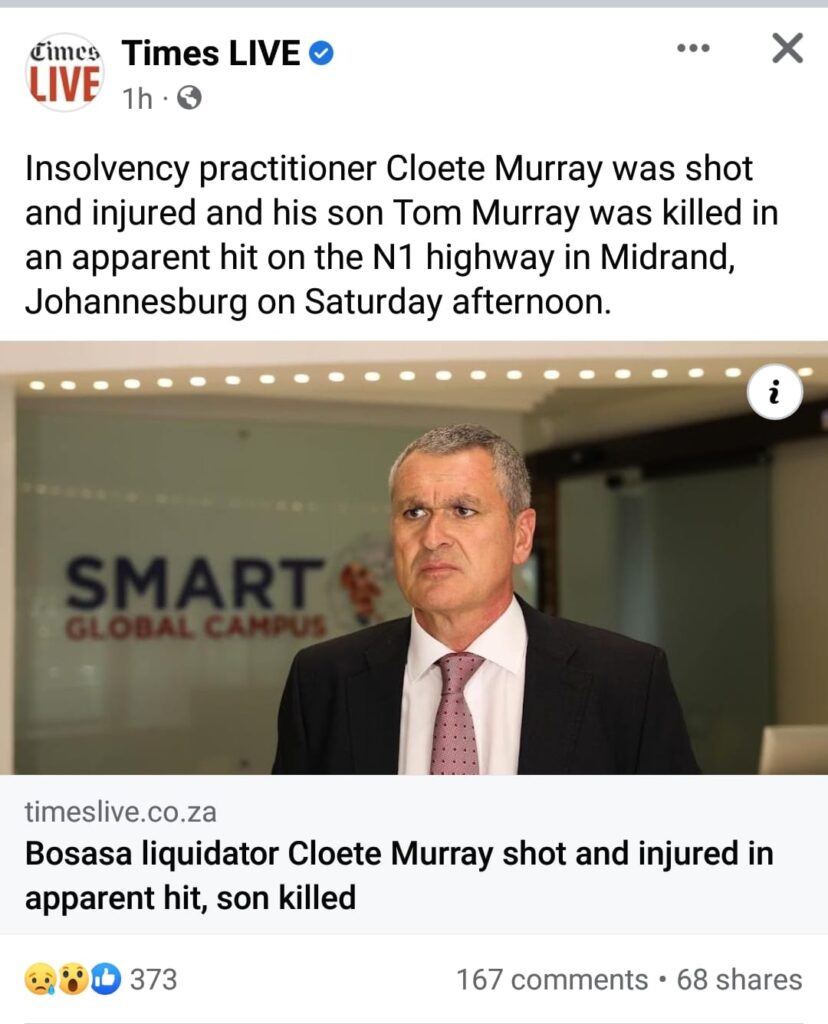
Task: Click the globe public audience icon
Action: [188, 98]
